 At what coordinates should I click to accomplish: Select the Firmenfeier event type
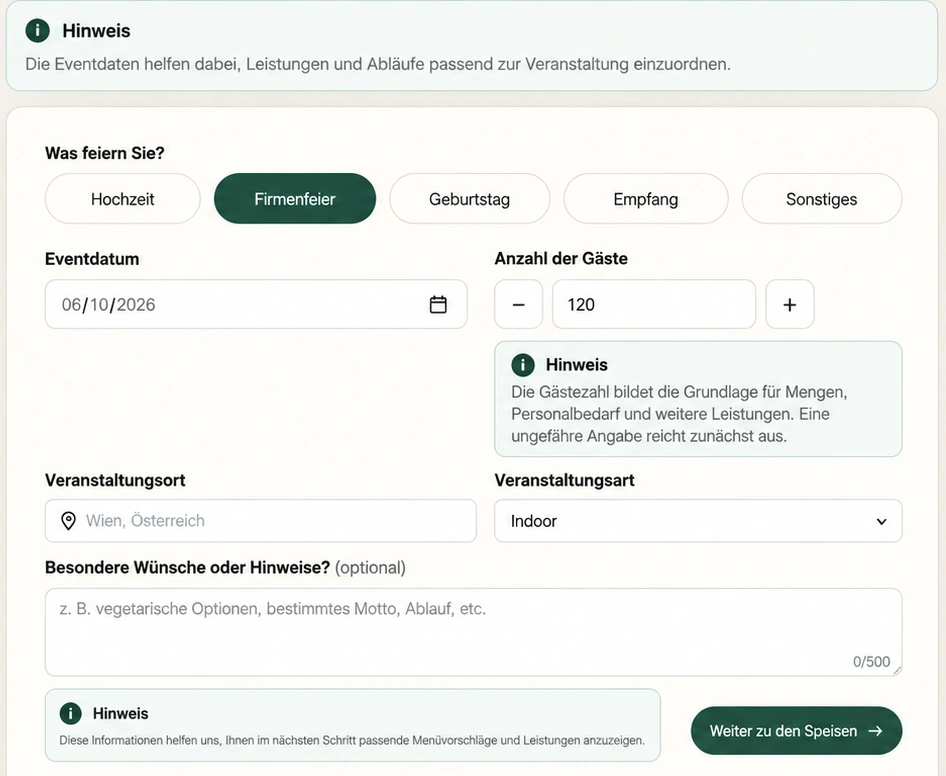click(x=295, y=199)
